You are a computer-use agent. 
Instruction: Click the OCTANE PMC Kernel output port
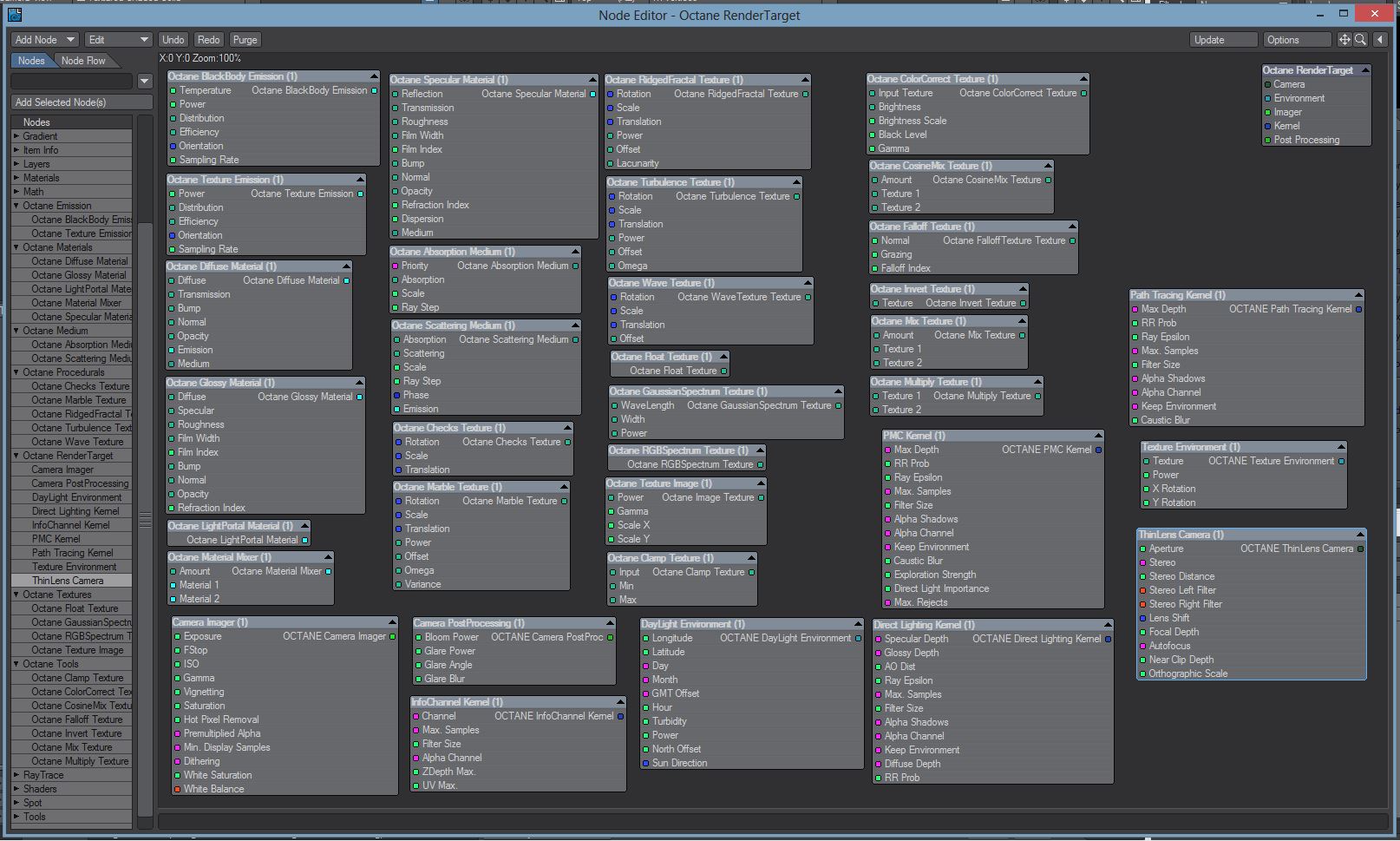1098,450
